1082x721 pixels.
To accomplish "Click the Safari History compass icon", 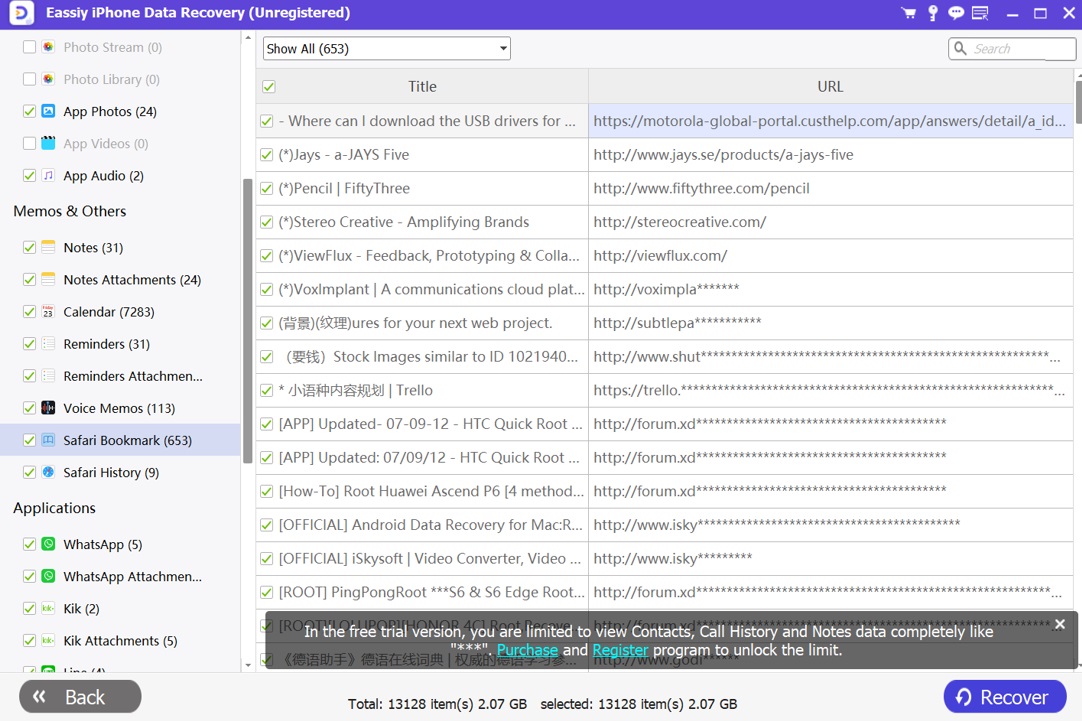I will pyautogui.click(x=48, y=472).
